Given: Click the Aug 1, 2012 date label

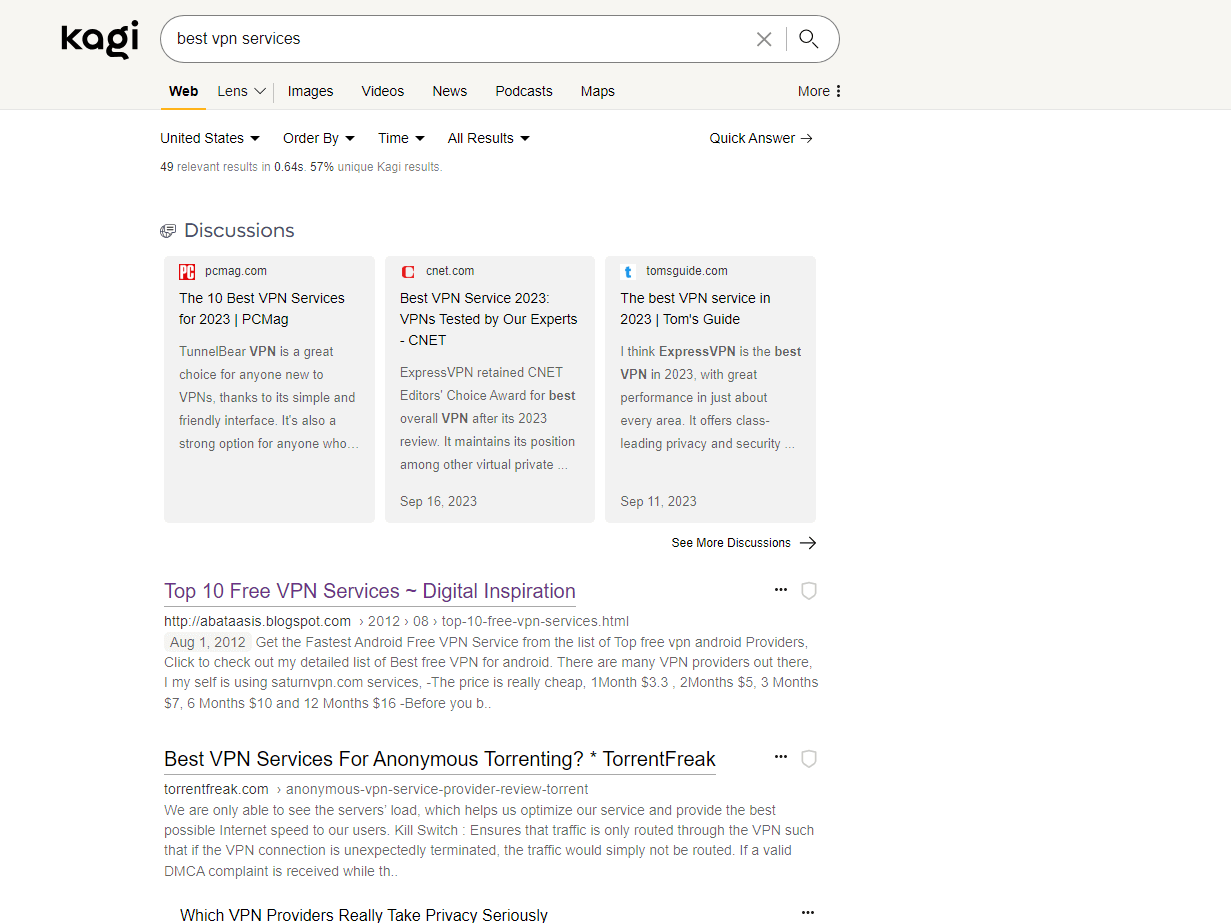Looking at the screenshot, I should 207,642.
